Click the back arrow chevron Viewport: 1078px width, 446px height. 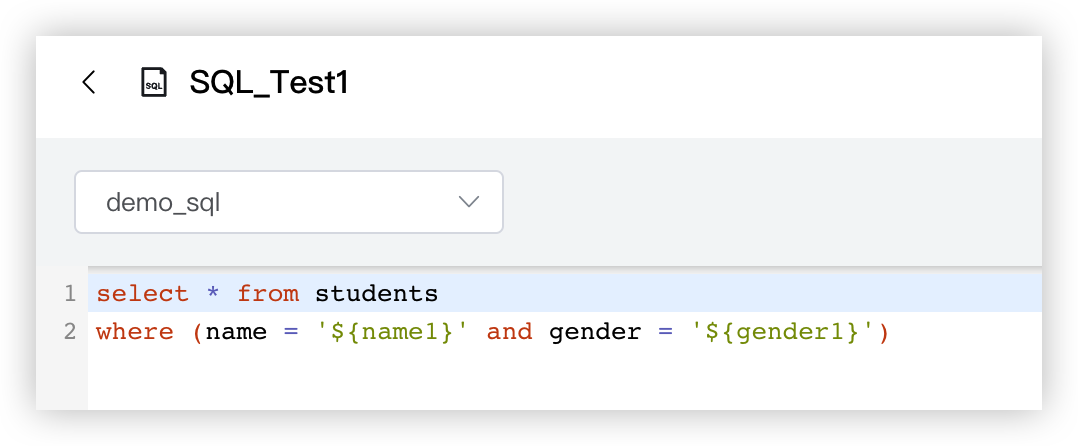89,82
